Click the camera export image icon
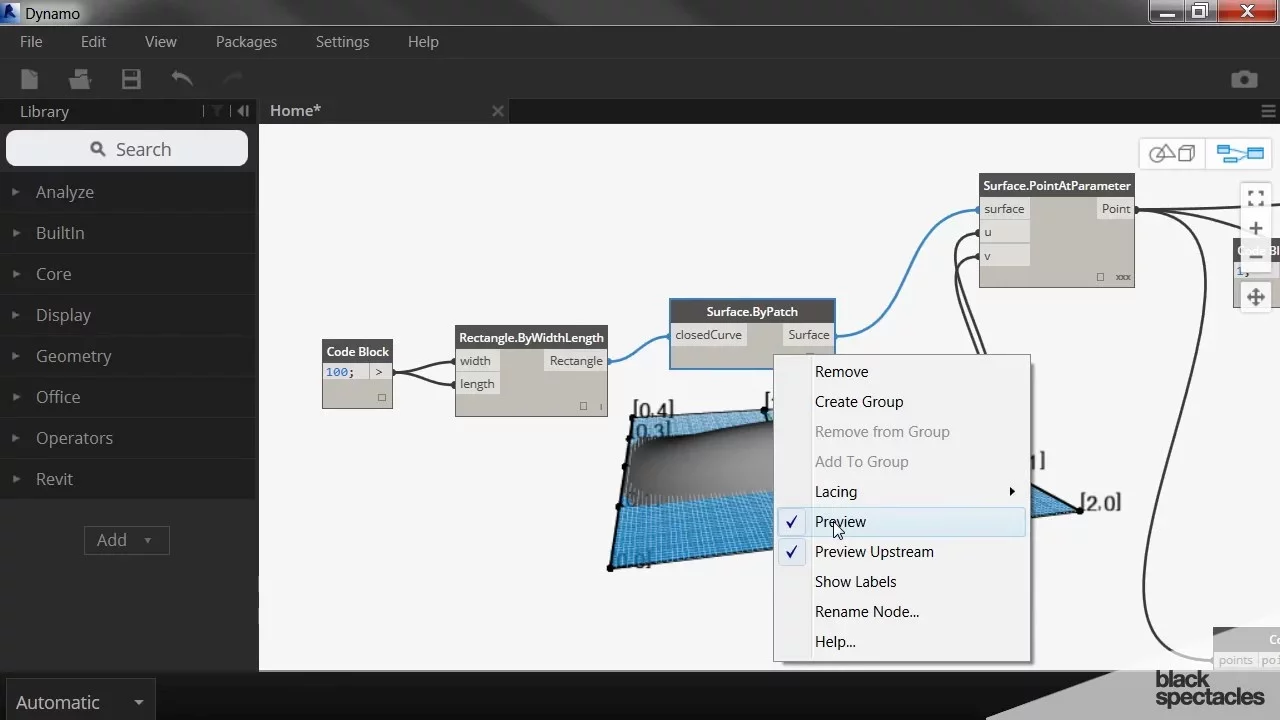 [1244, 79]
